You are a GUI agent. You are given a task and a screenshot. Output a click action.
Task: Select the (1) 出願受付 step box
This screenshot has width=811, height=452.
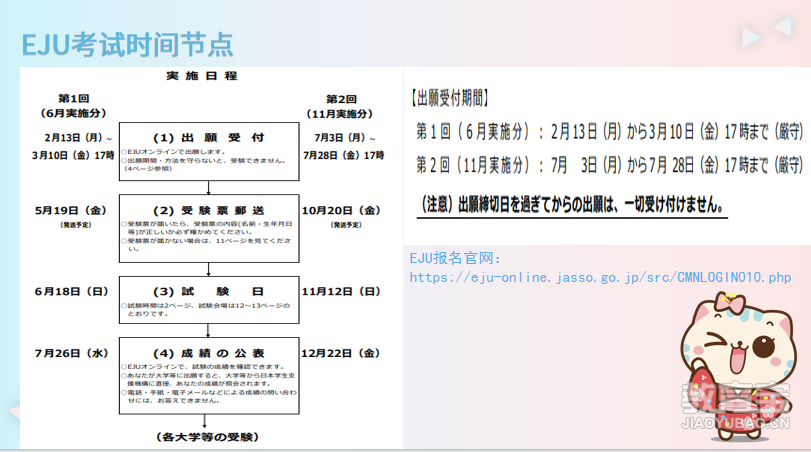[209, 149]
